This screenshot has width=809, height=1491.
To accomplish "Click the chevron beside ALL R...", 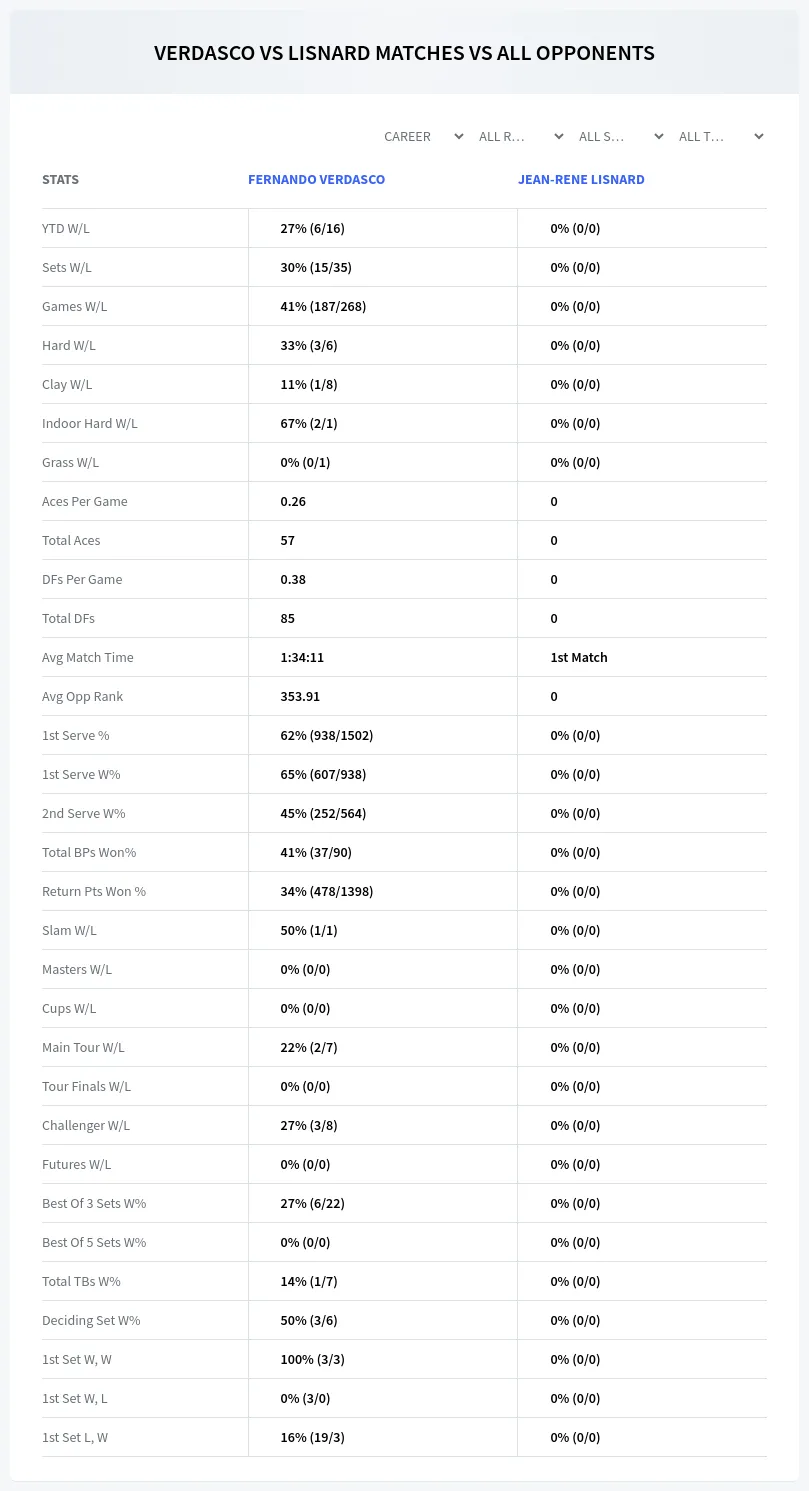I will click(x=558, y=136).
